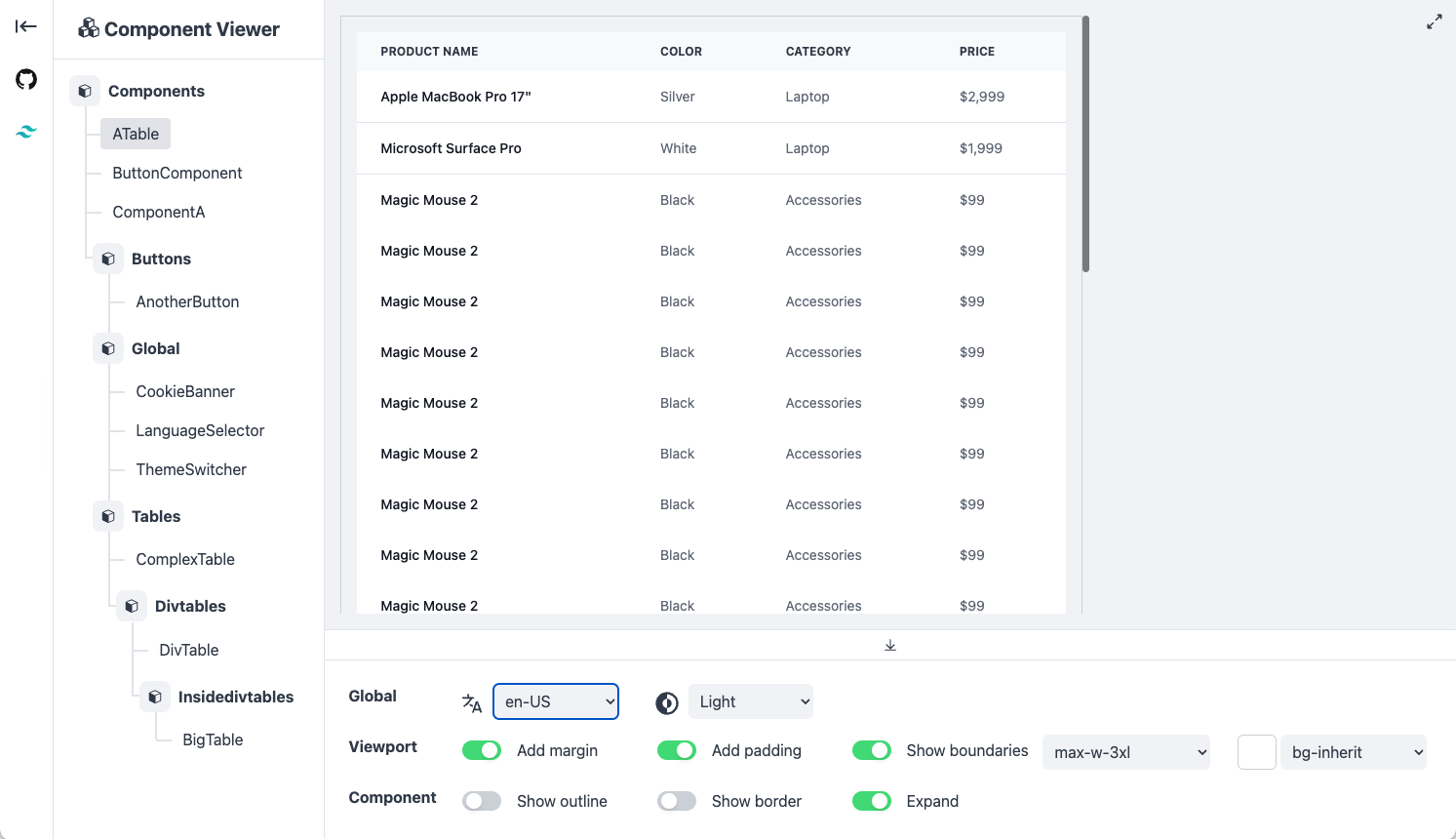
Task: Click the PRICE column header
Action: tap(977, 52)
